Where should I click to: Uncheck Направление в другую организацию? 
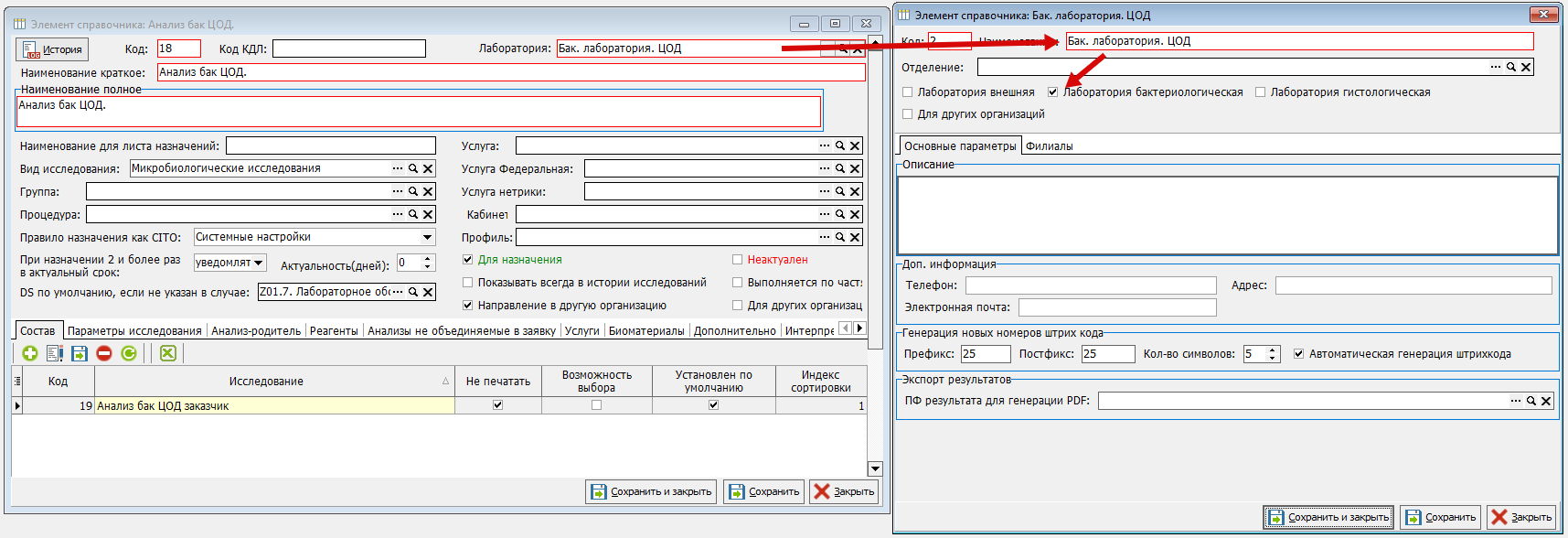(x=468, y=306)
